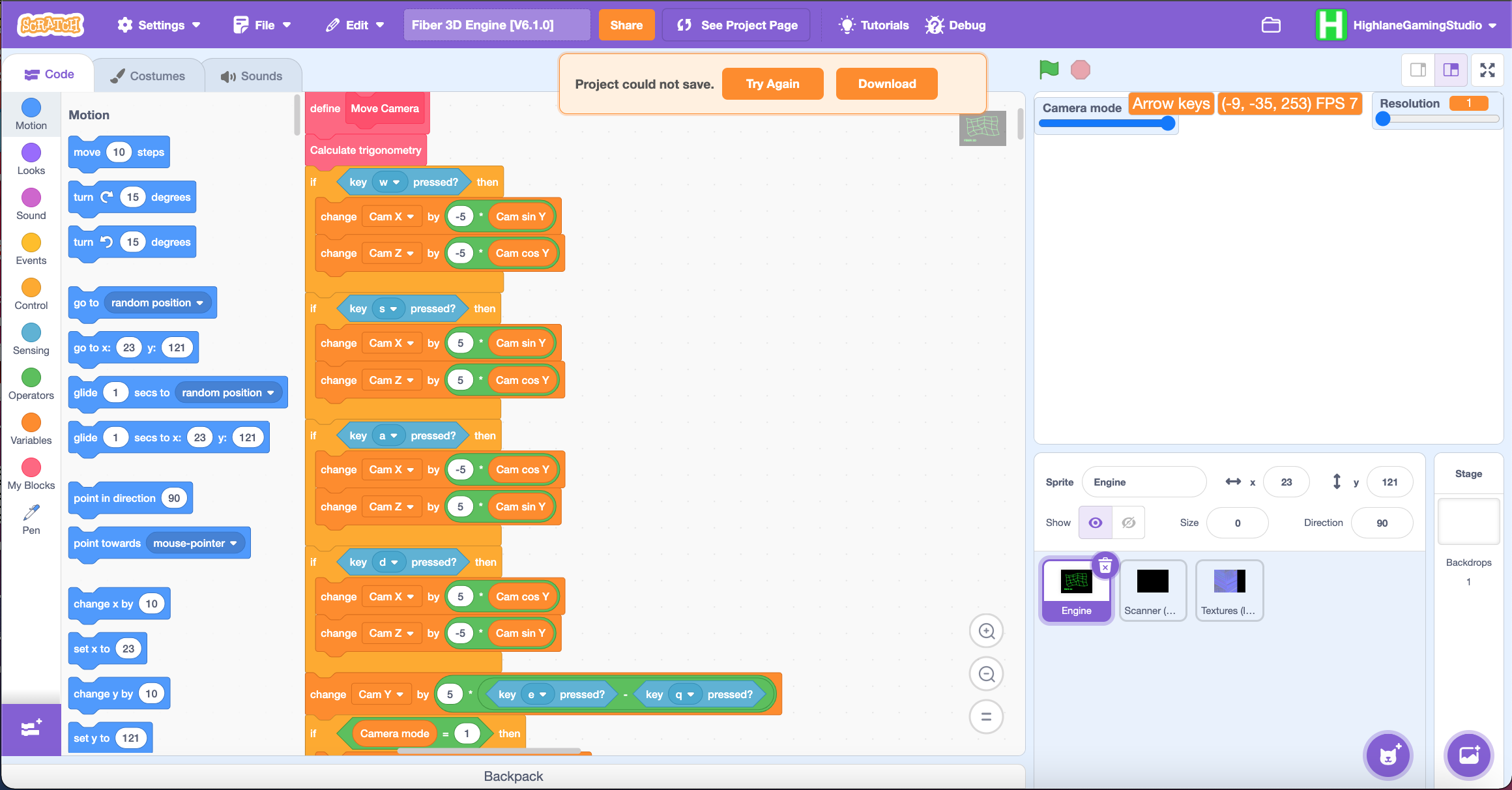The image size is (1512, 790).
Task: Switch to the Costumes tab
Action: (x=148, y=76)
